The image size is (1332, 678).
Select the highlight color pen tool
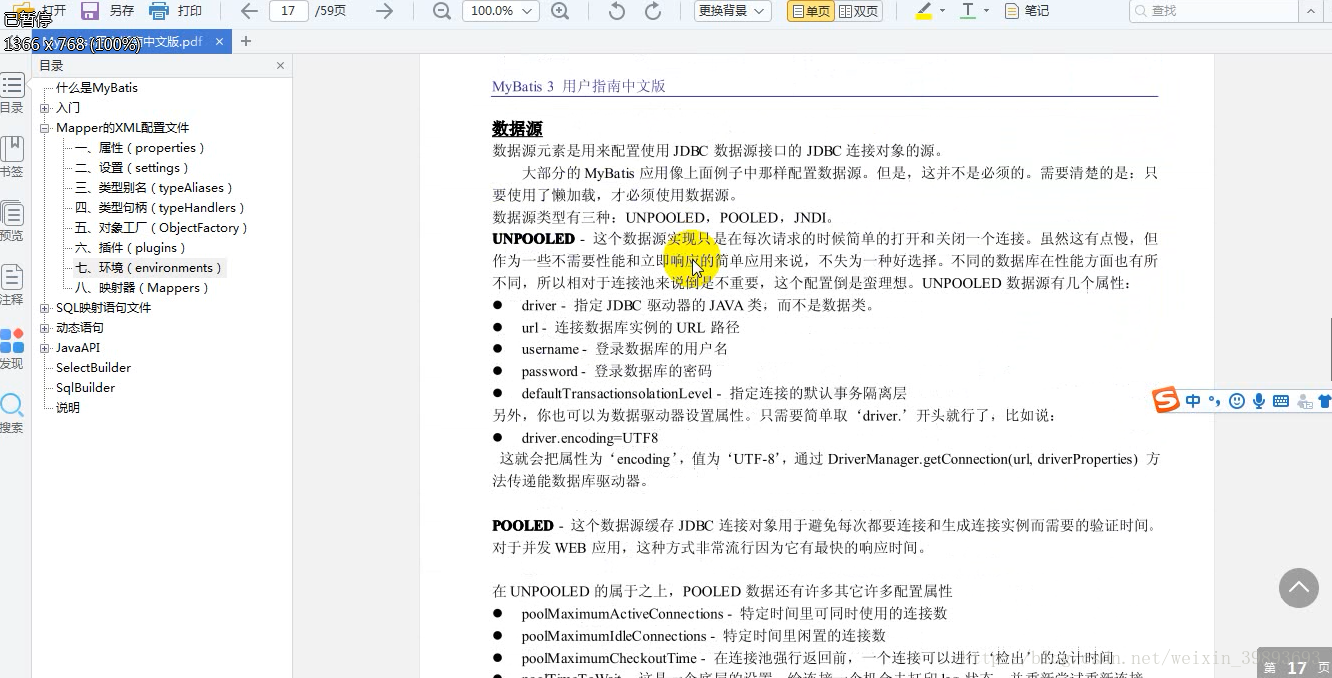924,11
